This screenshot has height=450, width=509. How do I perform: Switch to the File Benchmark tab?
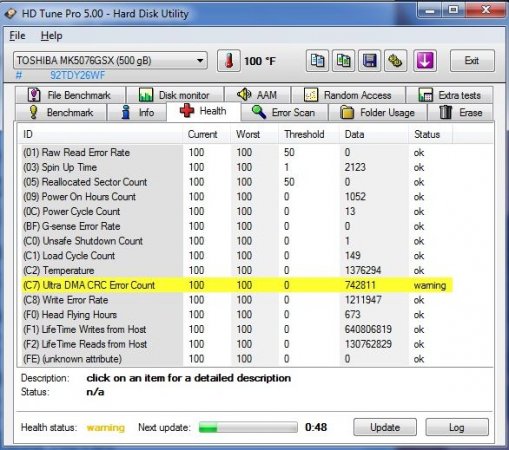70,95
